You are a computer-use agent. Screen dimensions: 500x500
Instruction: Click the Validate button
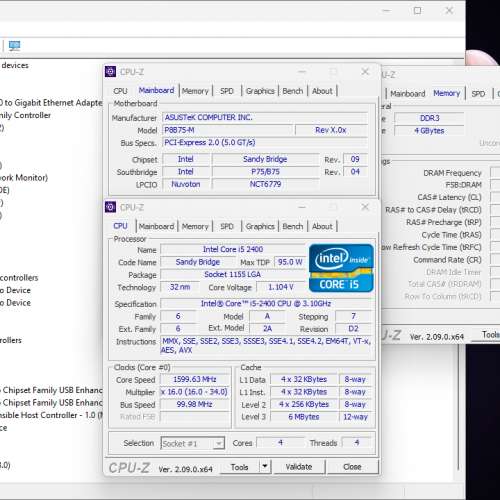299,467
